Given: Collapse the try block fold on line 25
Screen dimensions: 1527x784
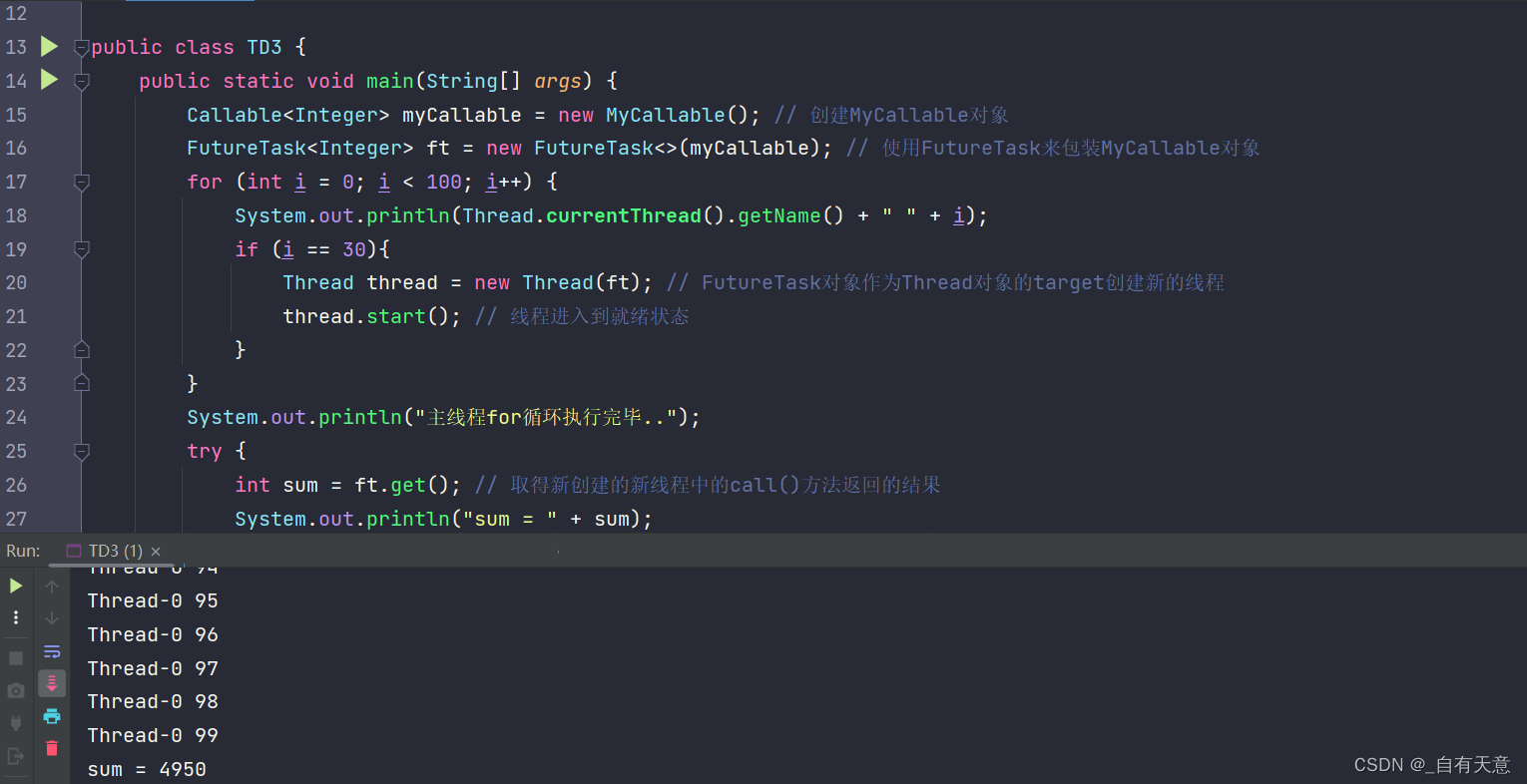Looking at the screenshot, I should click(82, 451).
